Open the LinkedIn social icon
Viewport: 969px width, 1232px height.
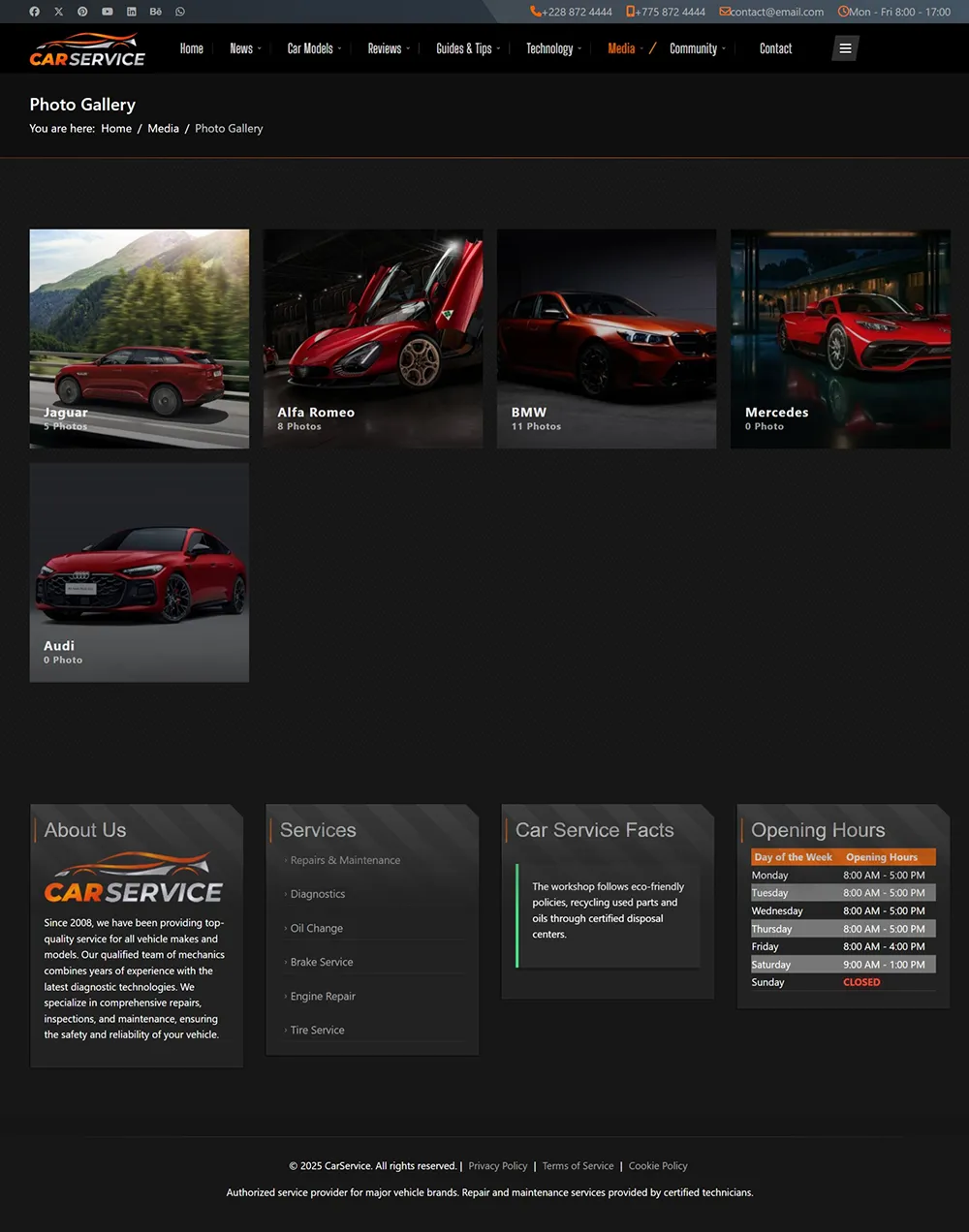pyautogui.click(x=132, y=12)
